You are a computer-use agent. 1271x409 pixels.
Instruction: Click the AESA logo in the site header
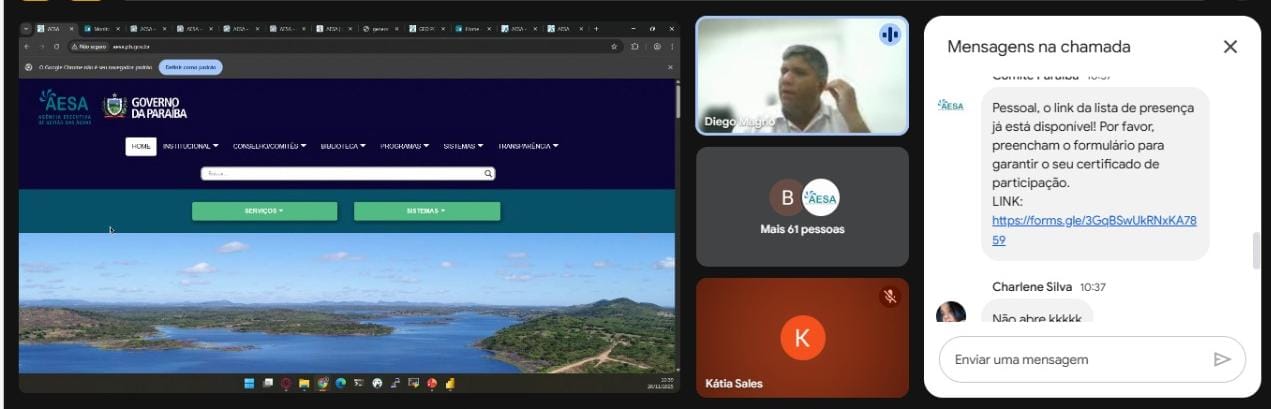coord(64,105)
